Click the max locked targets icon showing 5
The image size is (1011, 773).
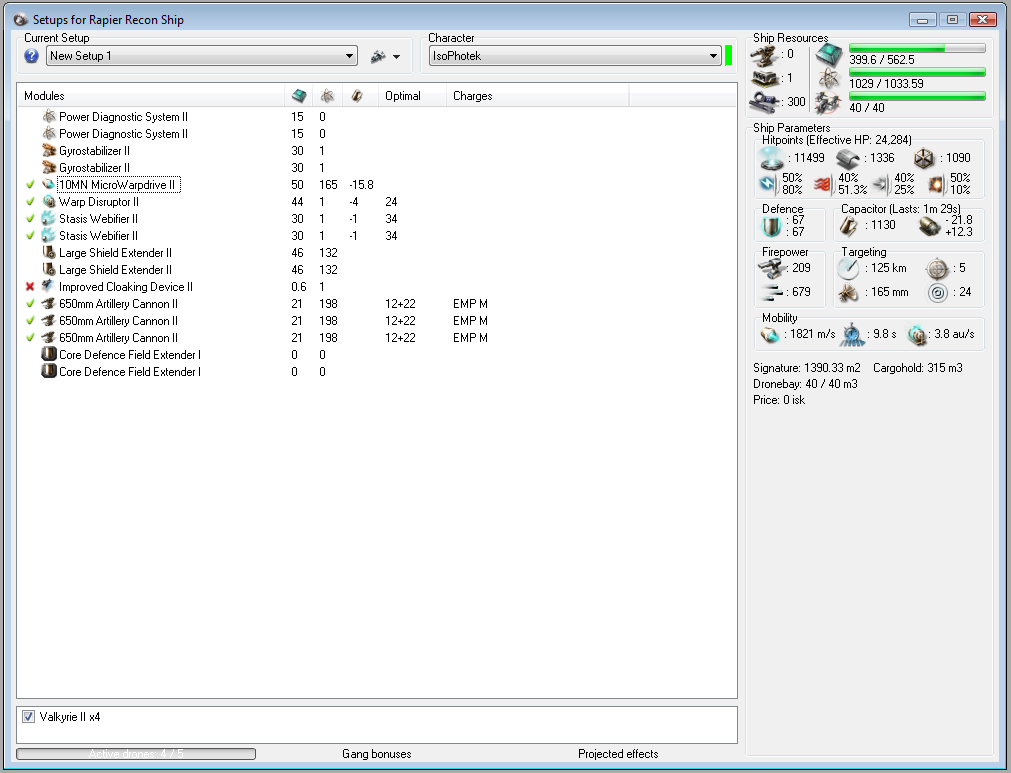point(937,269)
